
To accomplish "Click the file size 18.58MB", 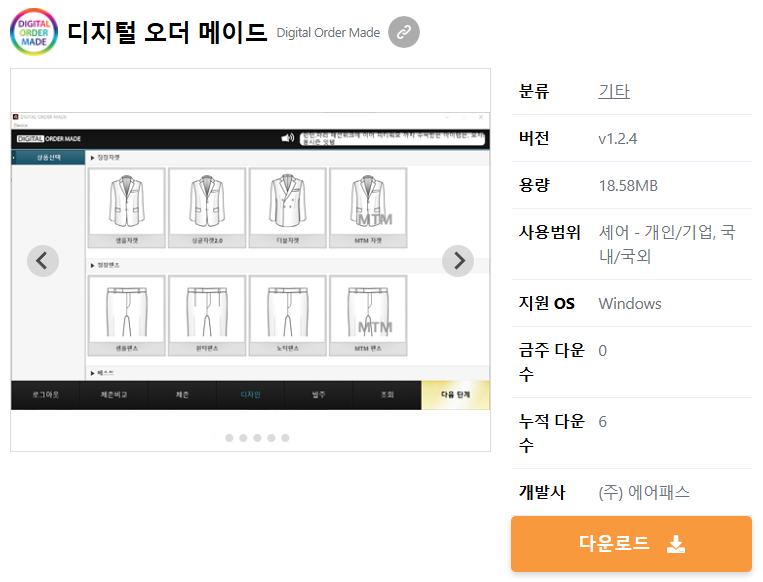I will click(x=628, y=185).
